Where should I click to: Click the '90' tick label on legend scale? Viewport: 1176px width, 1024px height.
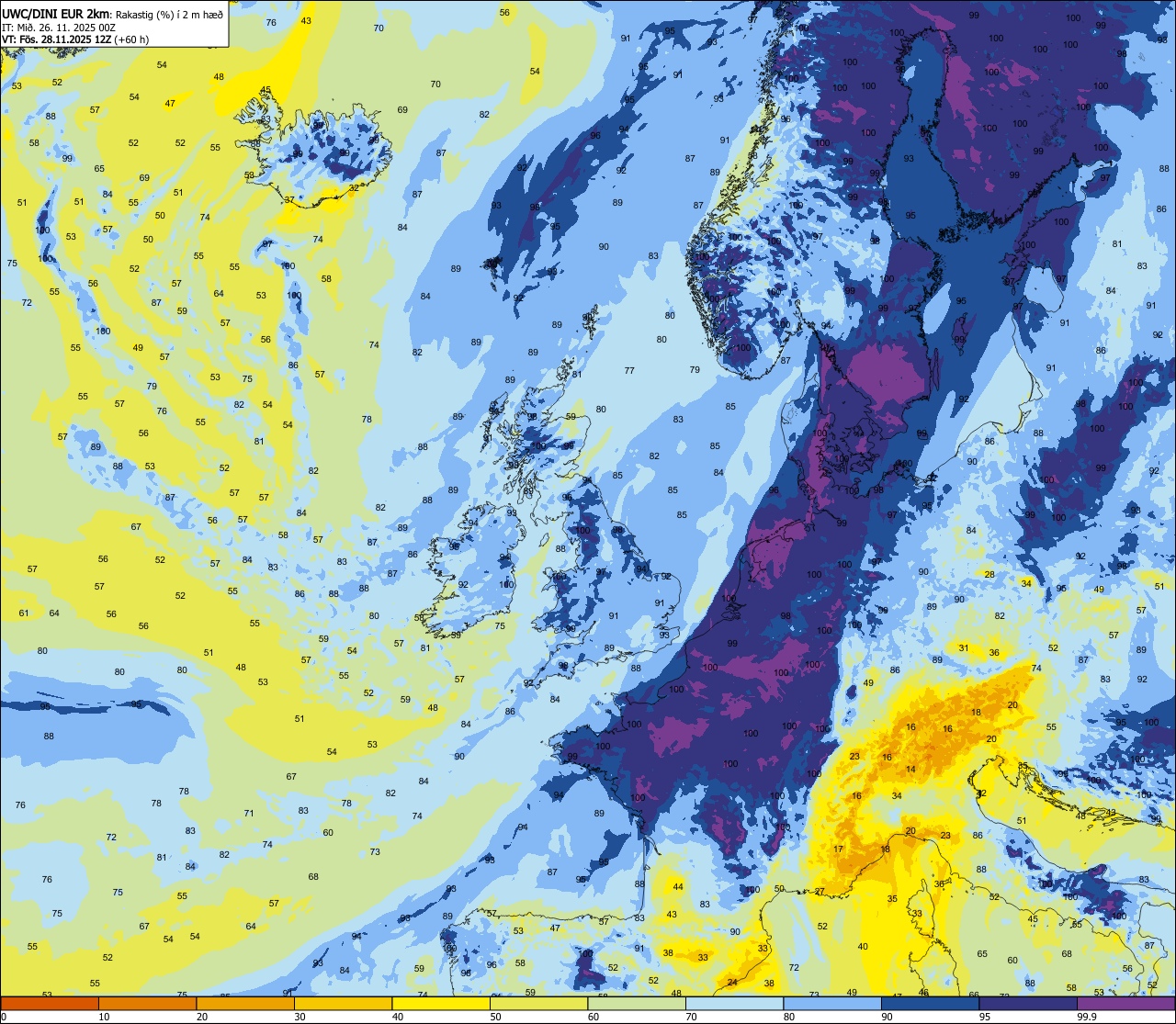click(x=887, y=1017)
